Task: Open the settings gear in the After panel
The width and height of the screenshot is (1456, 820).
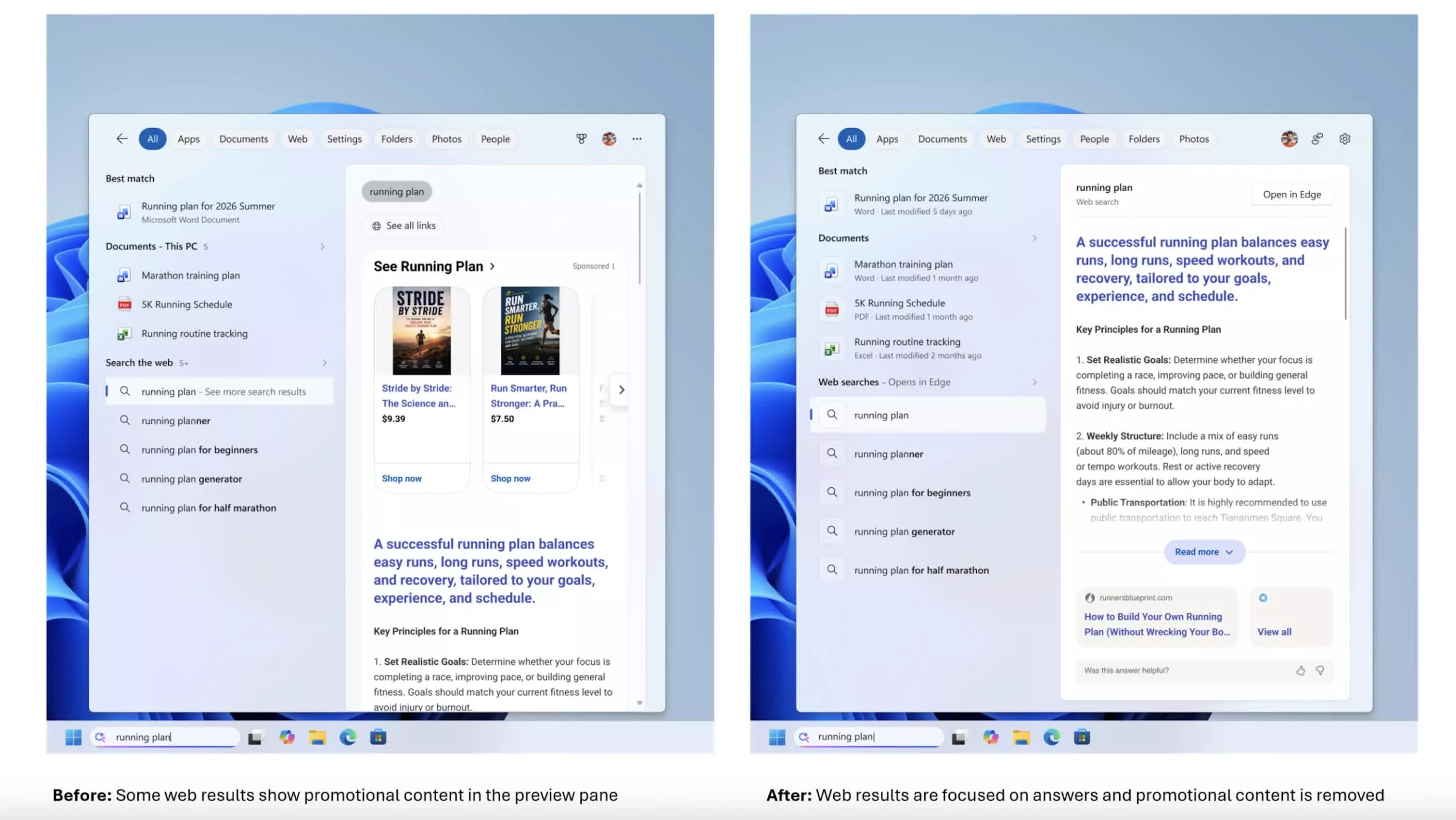Action: pos(1345,138)
